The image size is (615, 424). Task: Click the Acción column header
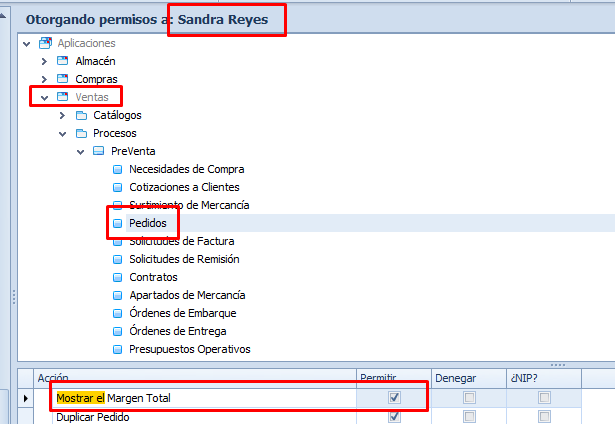pos(52,378)
